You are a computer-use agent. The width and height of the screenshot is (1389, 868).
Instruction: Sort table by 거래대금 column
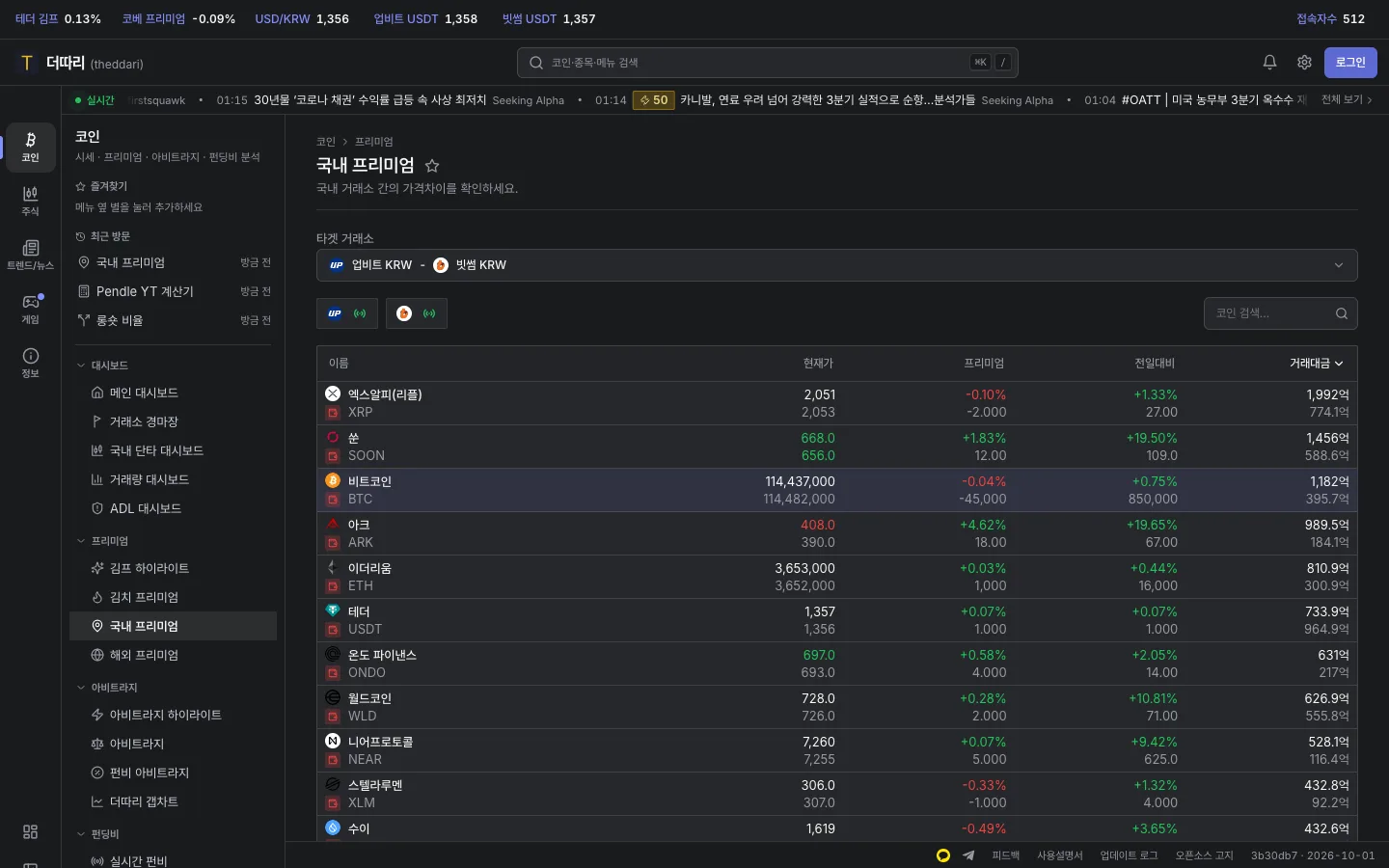1316,364
